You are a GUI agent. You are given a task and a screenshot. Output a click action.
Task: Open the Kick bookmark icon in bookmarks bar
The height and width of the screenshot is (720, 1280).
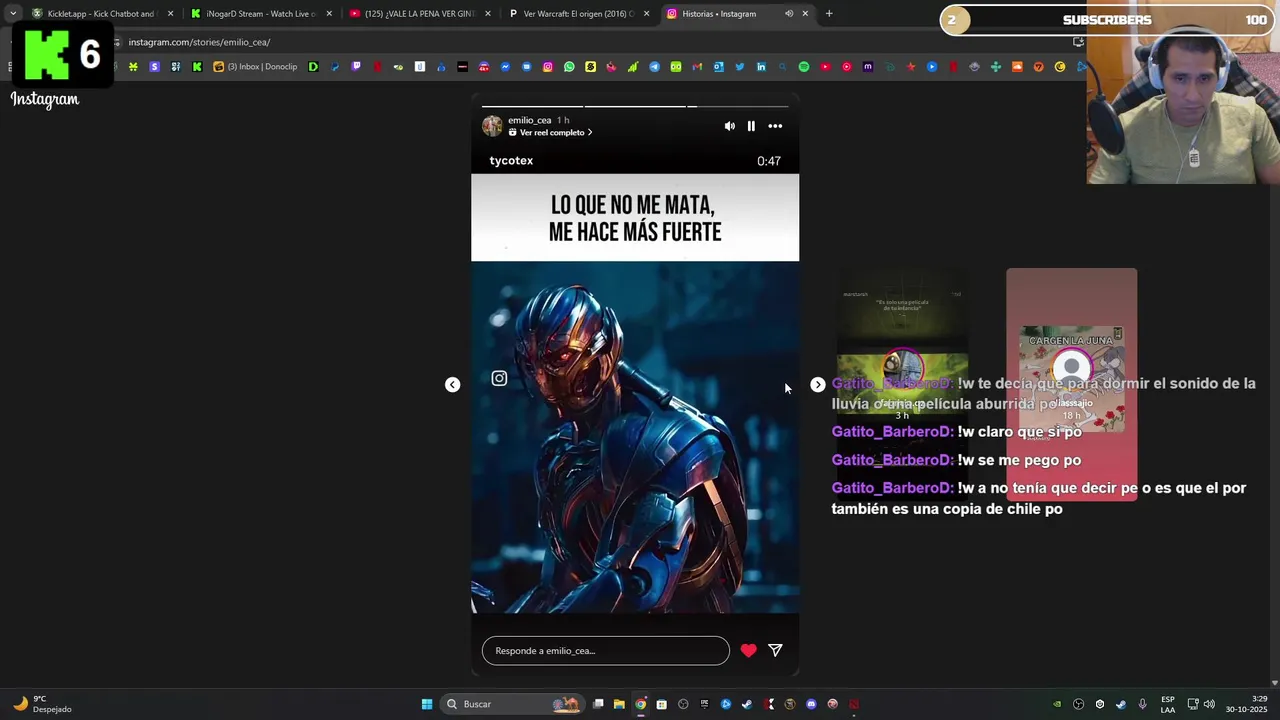pos(197,67)
